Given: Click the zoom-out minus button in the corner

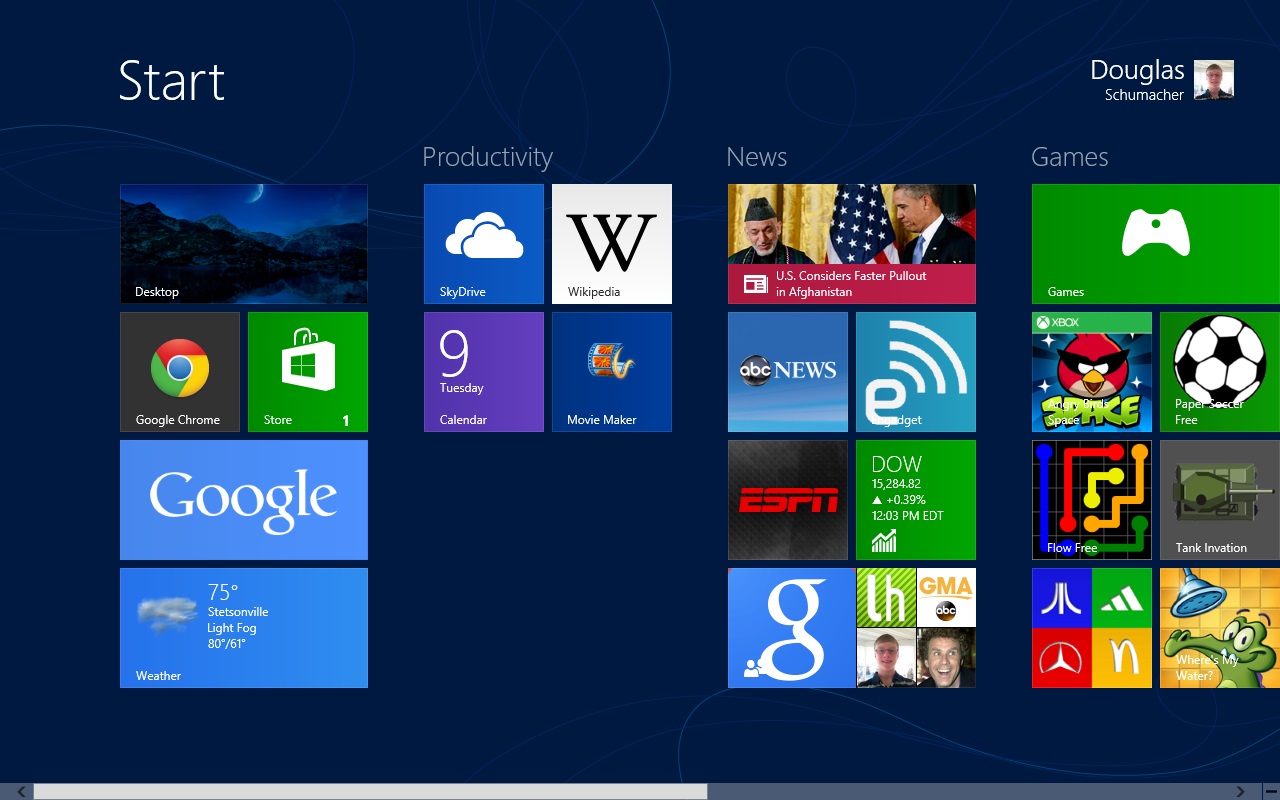Looking at the screenshot, I should [x=1270, y=792].
